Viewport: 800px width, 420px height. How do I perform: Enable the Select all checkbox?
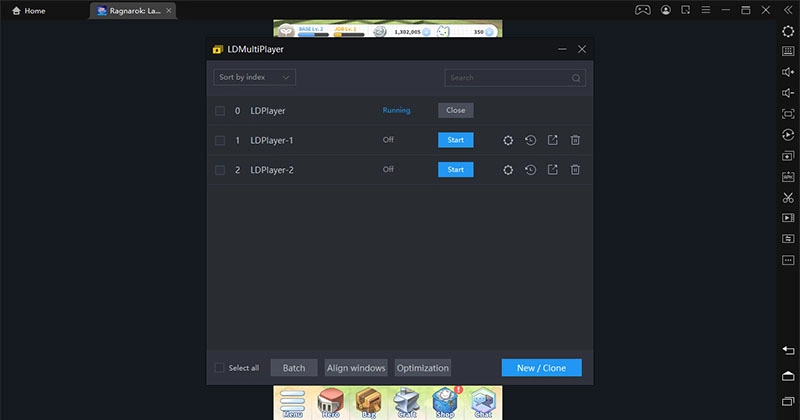click(220, 368)
